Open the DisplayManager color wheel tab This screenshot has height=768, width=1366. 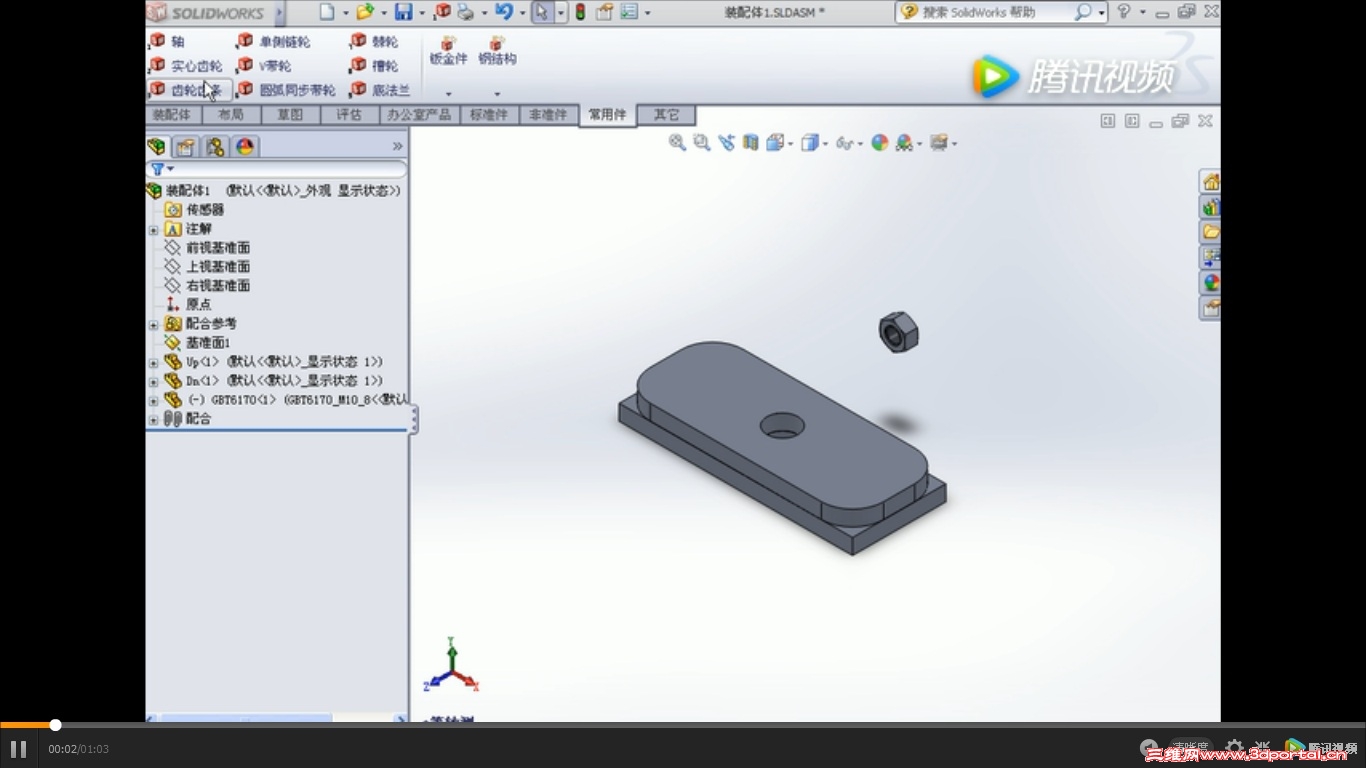(245, 147)
